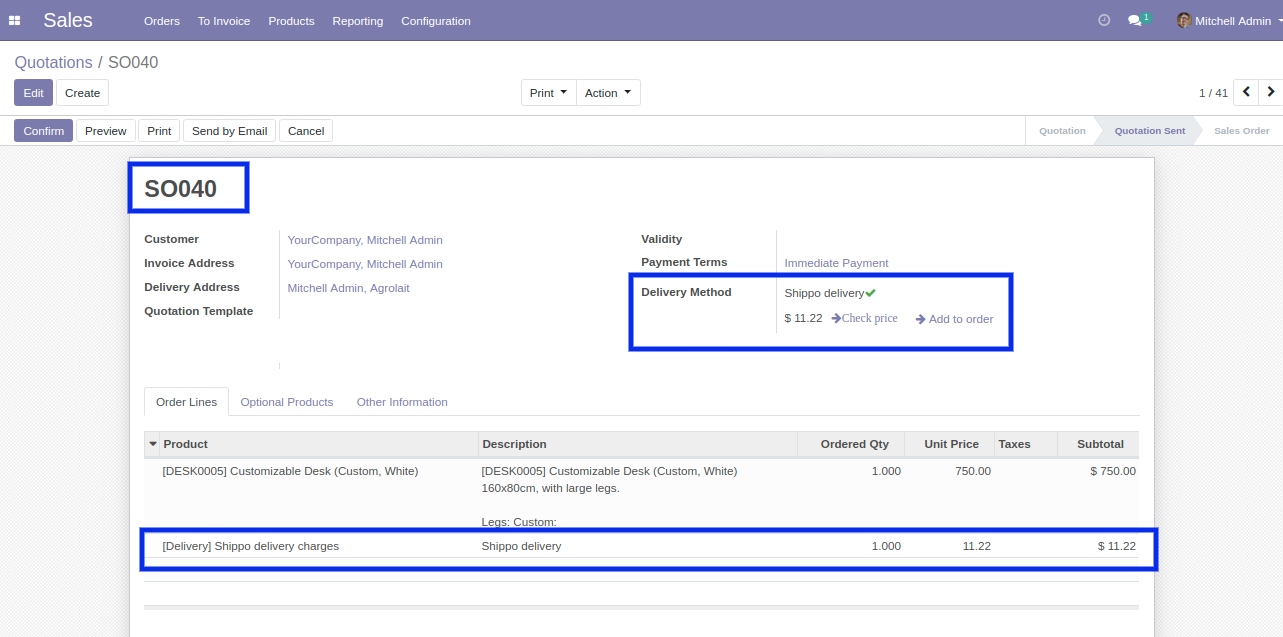Click the SO040 order title

click(181, 188)
